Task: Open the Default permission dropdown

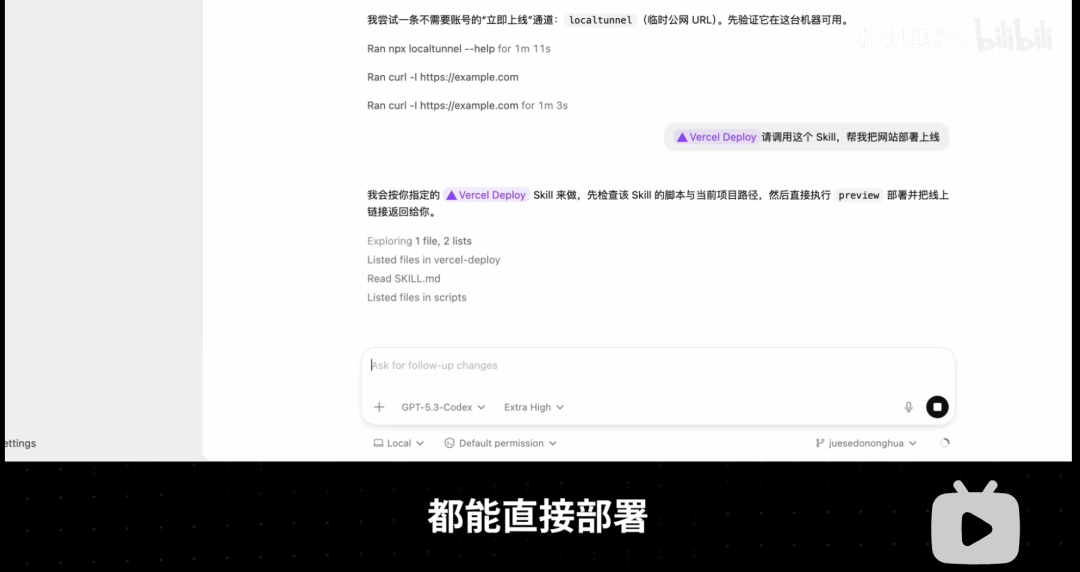Action: [500, 443]
